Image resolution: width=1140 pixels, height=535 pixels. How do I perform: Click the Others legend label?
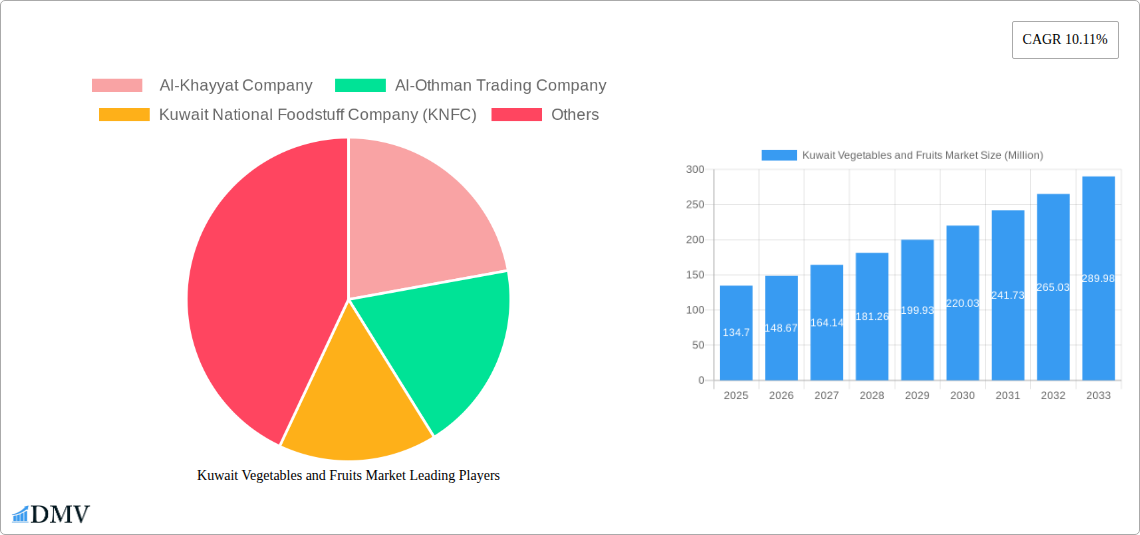[x=575, y=115]
